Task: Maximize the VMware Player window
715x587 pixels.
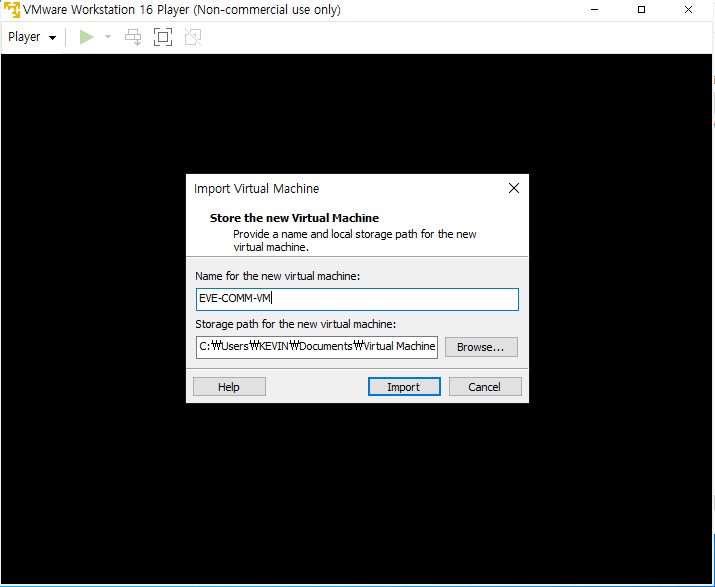Action: (x=641, y=10)
